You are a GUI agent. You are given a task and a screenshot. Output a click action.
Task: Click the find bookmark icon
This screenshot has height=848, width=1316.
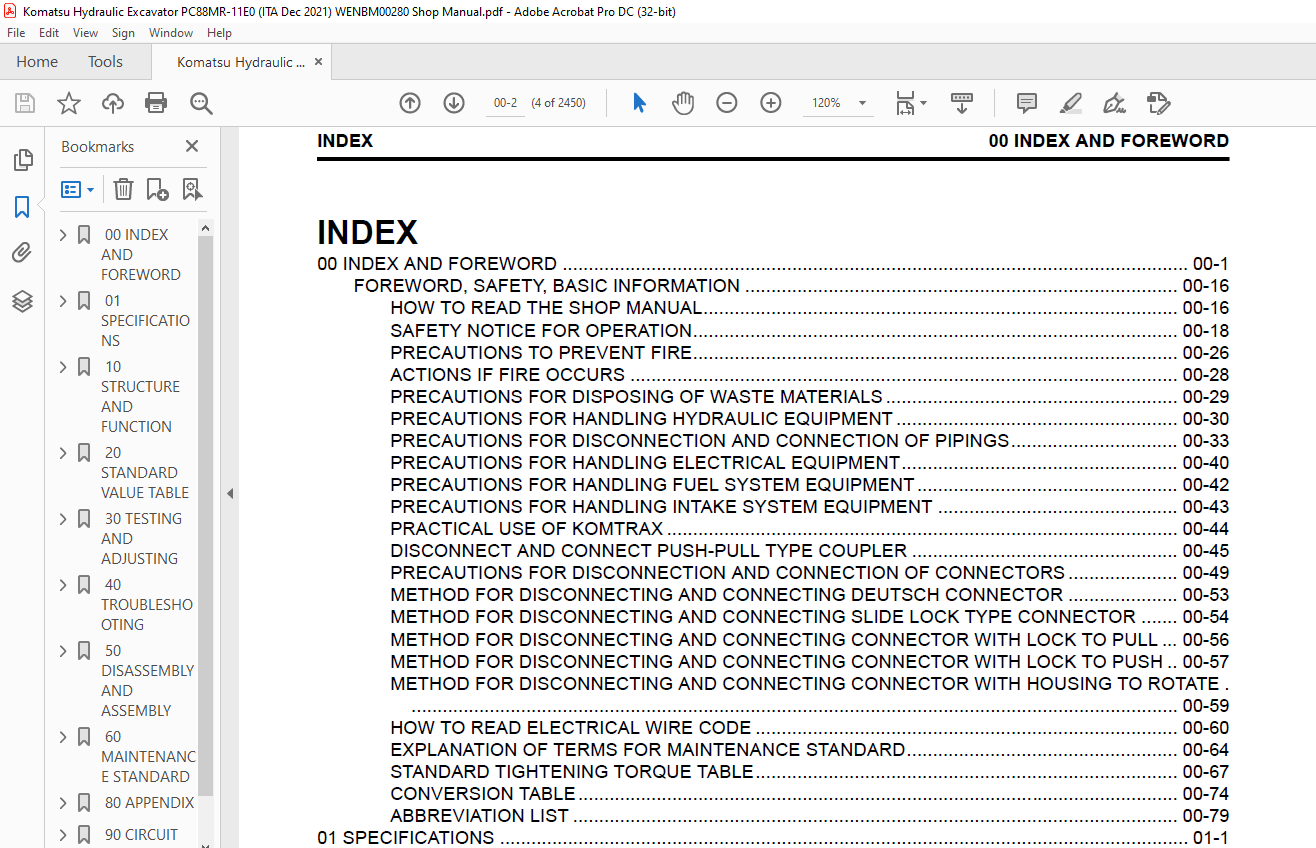[192, 189]
